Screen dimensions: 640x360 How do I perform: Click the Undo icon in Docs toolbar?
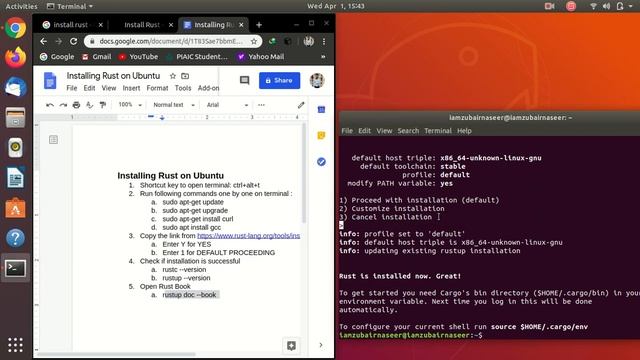[x=50, y=105]
